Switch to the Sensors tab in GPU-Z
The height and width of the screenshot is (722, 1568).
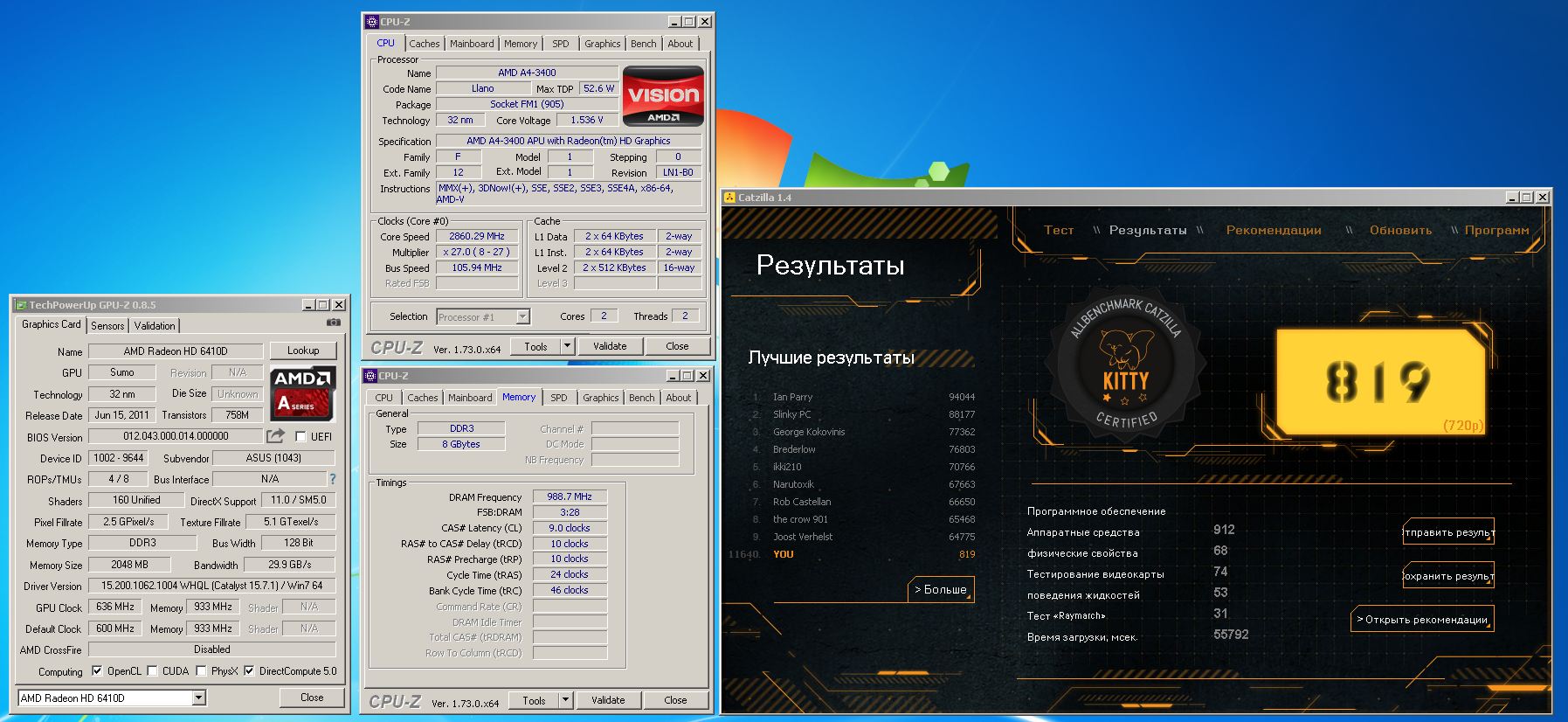(107, 325)
